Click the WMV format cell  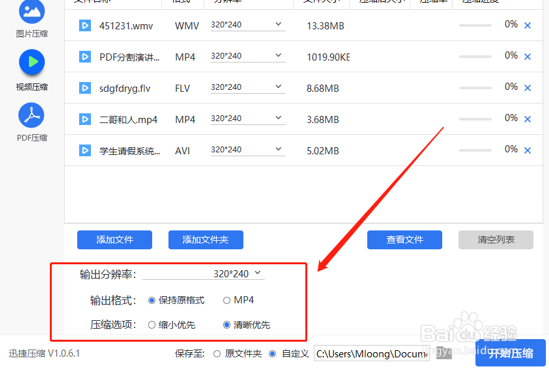[187, 26]
